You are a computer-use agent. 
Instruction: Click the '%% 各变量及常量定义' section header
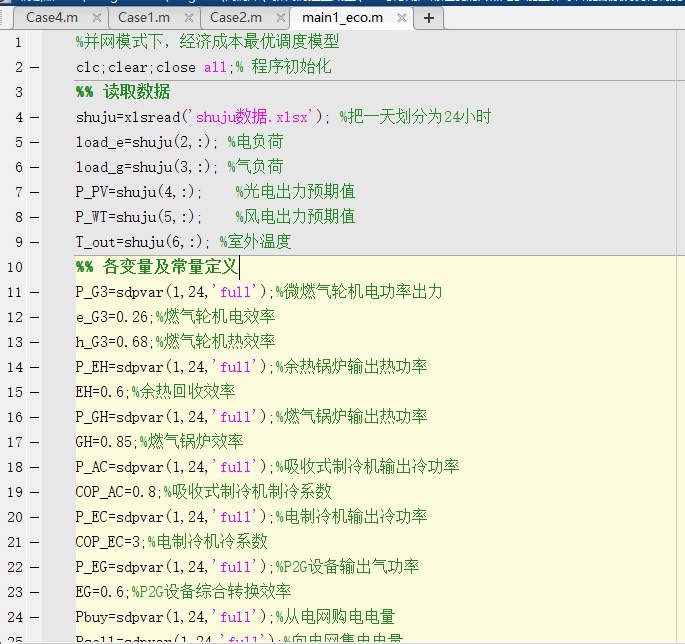point(156,267)
